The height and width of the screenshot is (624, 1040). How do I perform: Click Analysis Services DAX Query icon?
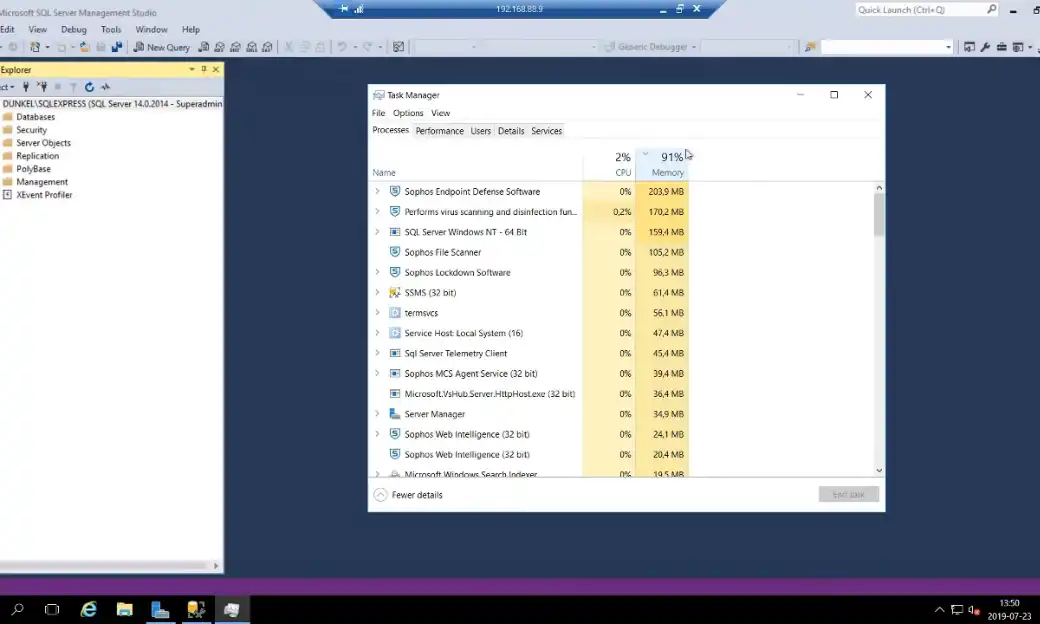(267, 47)
